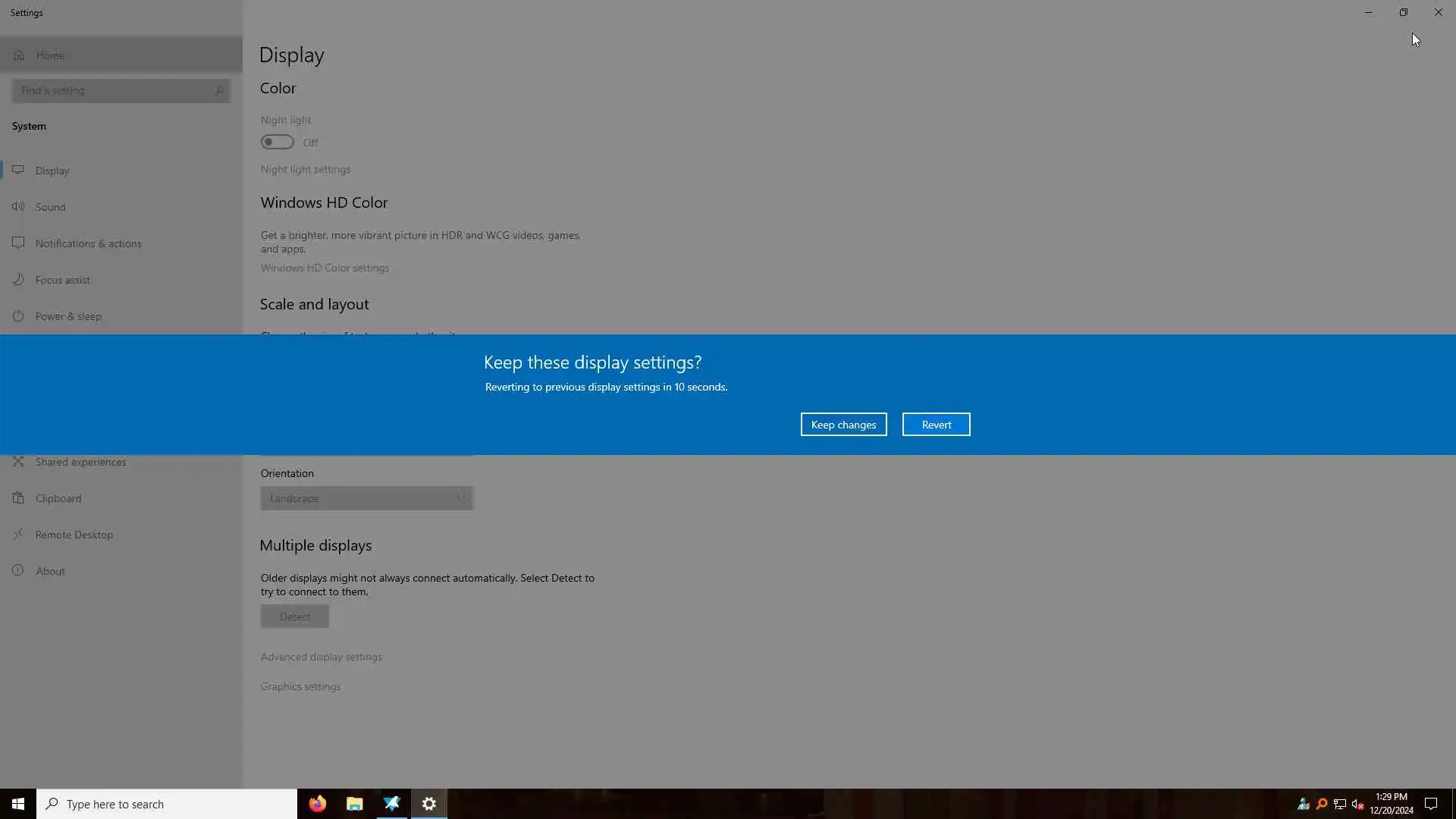The image size is (1456, 819).
Task: Select the Sound speaker icon
Action: click(x=18, y=206)
